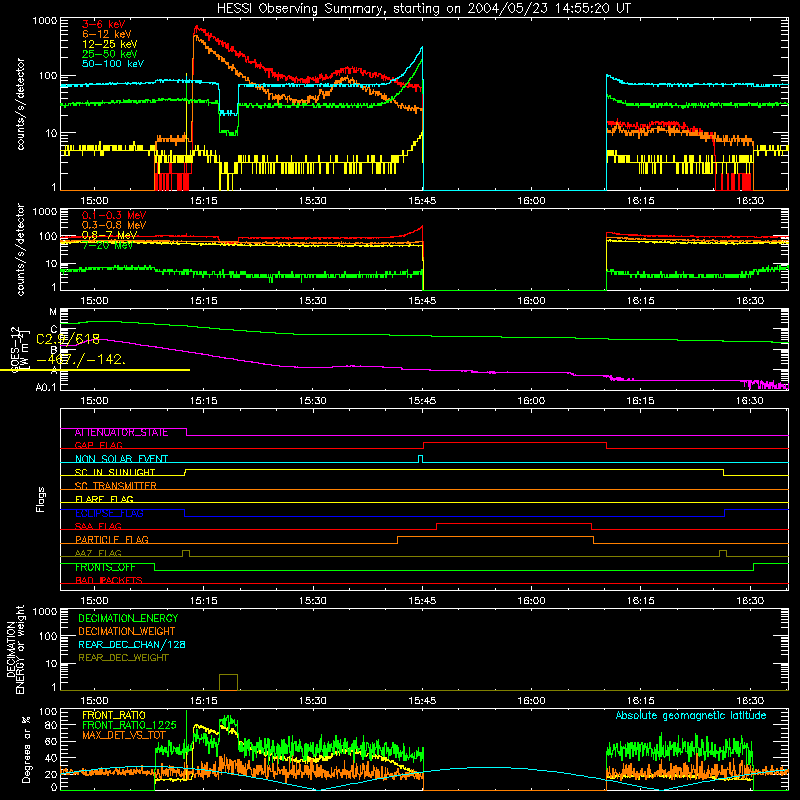Click the 7-20 MeV legend label
This screenshot has height=800, width=800.
click(x=107, y=245)
